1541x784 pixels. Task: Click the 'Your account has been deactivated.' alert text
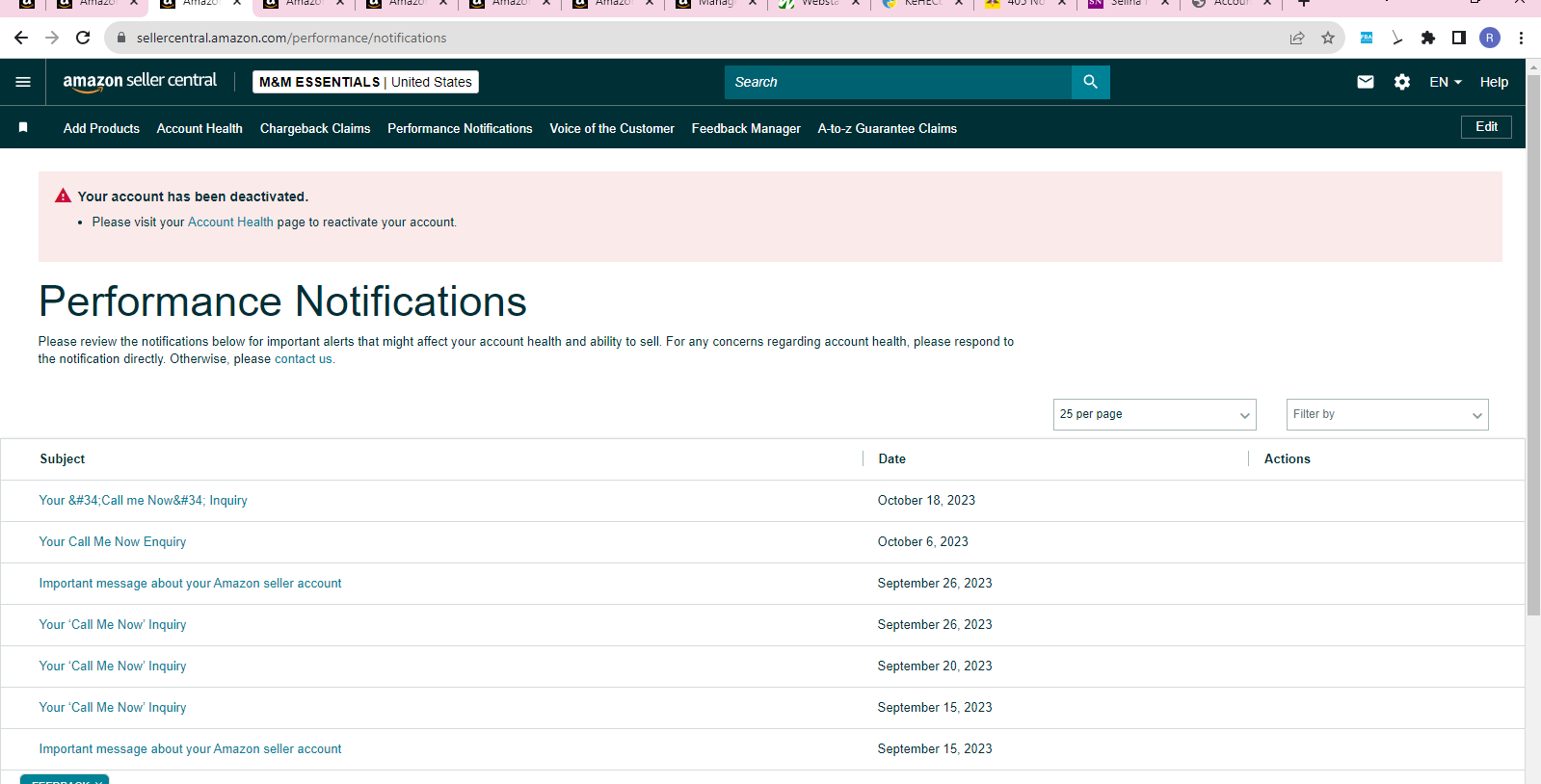pyautogui.click(x=193, y=196)
